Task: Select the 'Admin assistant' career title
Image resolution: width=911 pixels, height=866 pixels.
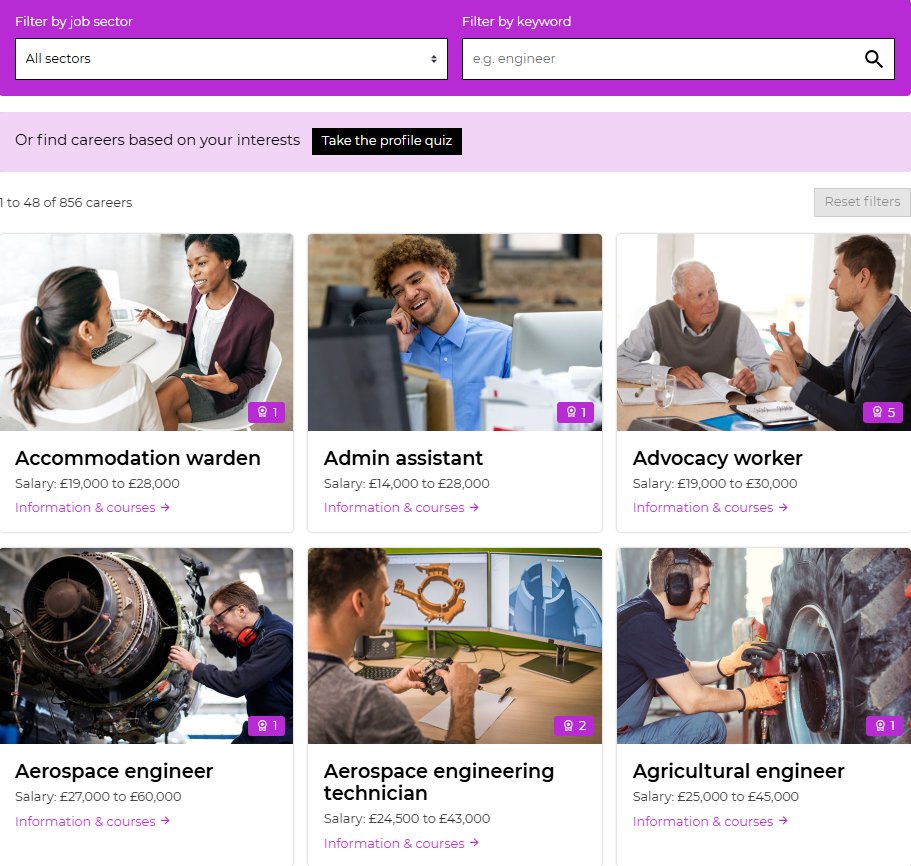Action: [x=403, y=457]
